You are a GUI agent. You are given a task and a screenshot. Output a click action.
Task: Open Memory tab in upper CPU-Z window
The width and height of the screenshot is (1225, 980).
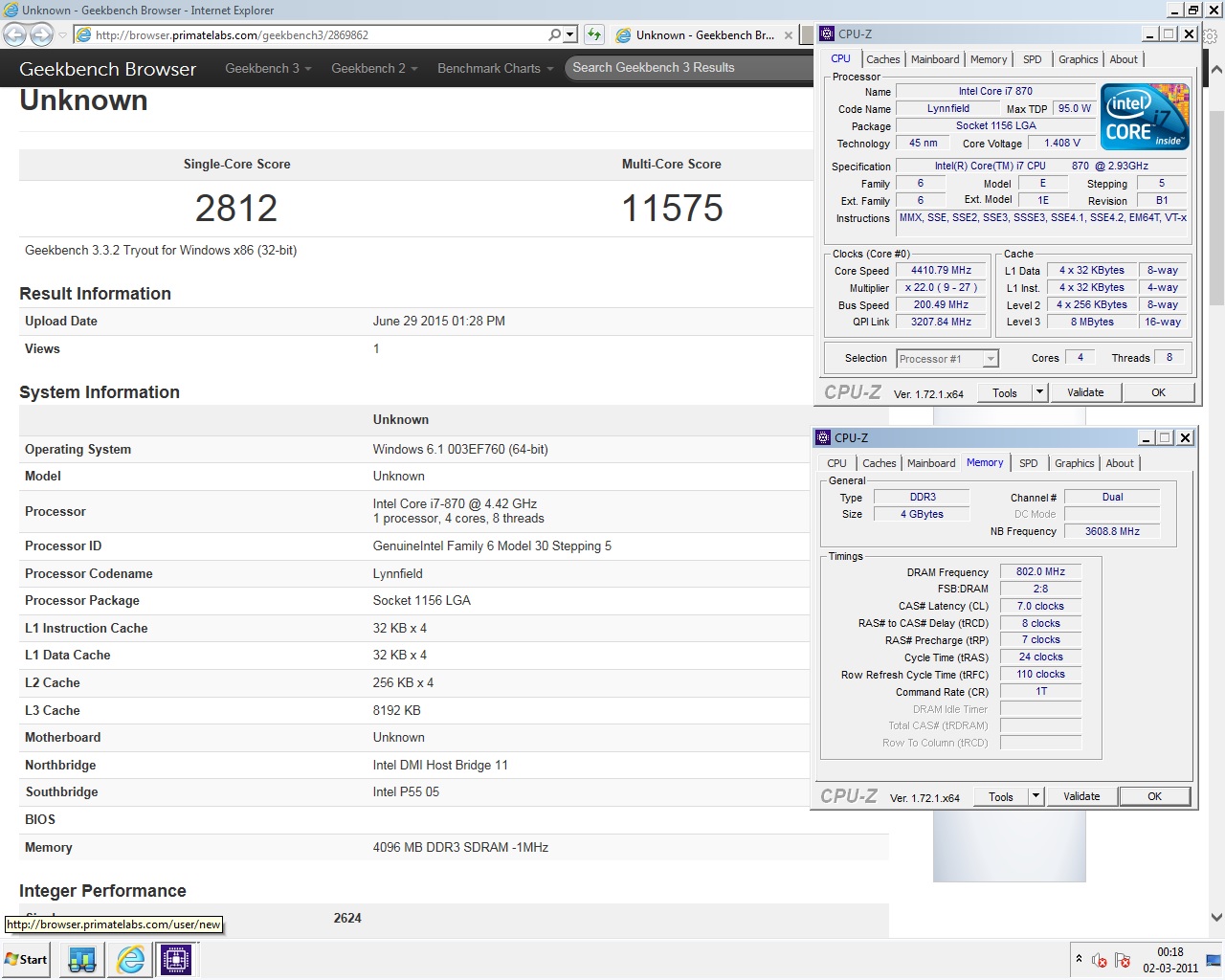989,59
